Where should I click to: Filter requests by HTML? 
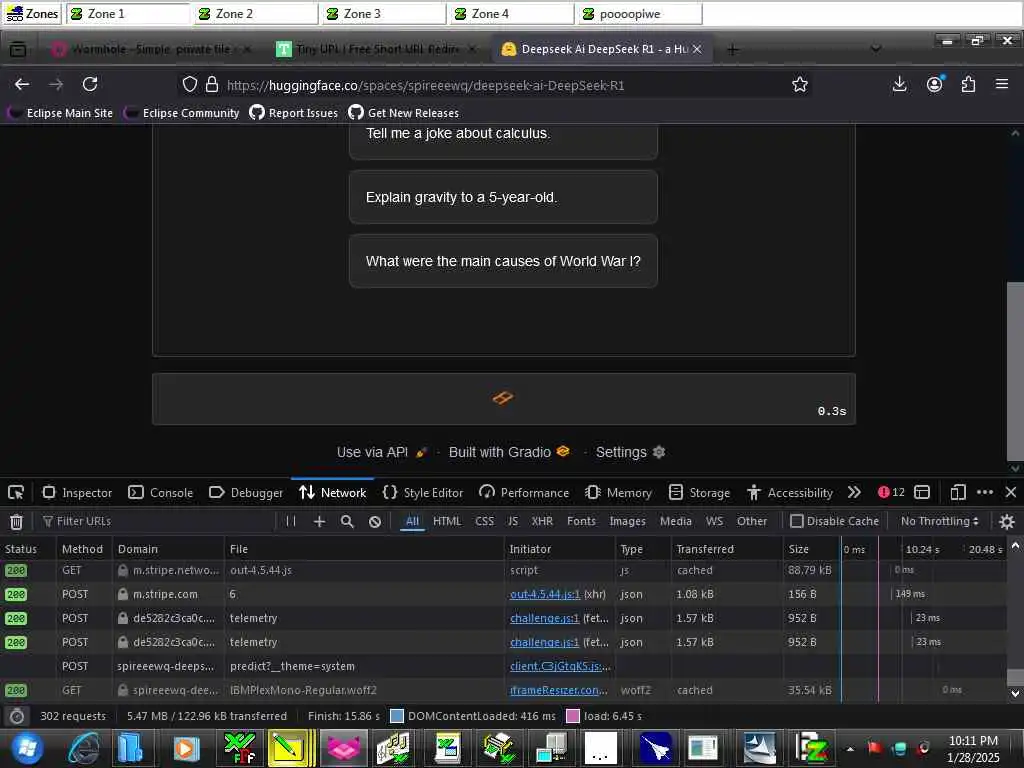point(447,521)
